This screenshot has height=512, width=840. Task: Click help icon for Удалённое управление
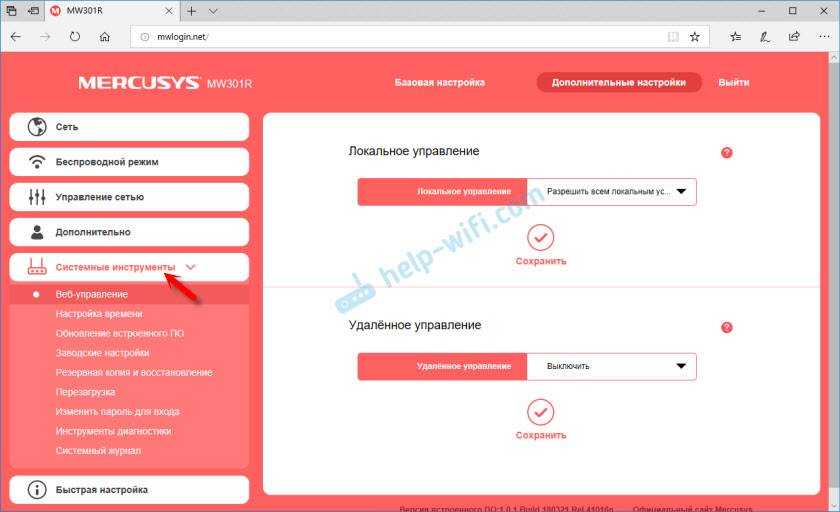[x=726, y=327]
